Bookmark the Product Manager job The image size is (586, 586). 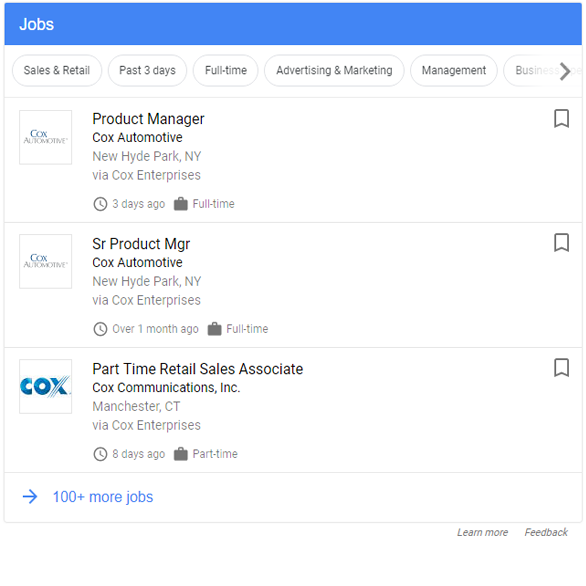pos(561,118)
